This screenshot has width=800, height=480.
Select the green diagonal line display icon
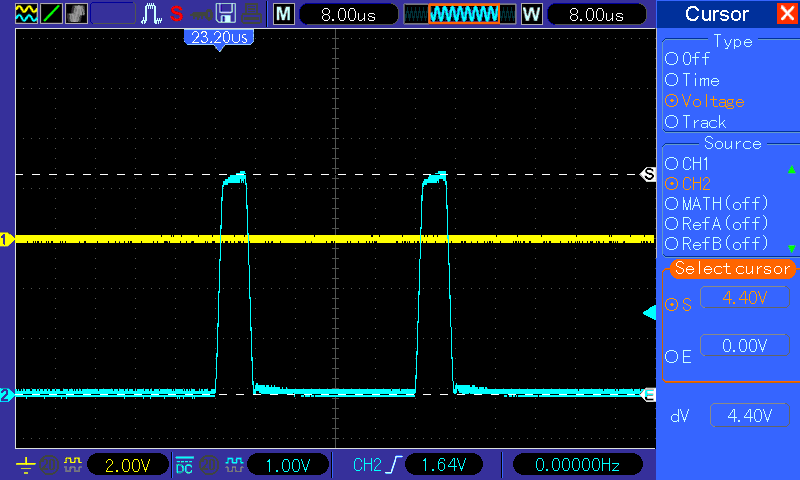coord(51,13)
